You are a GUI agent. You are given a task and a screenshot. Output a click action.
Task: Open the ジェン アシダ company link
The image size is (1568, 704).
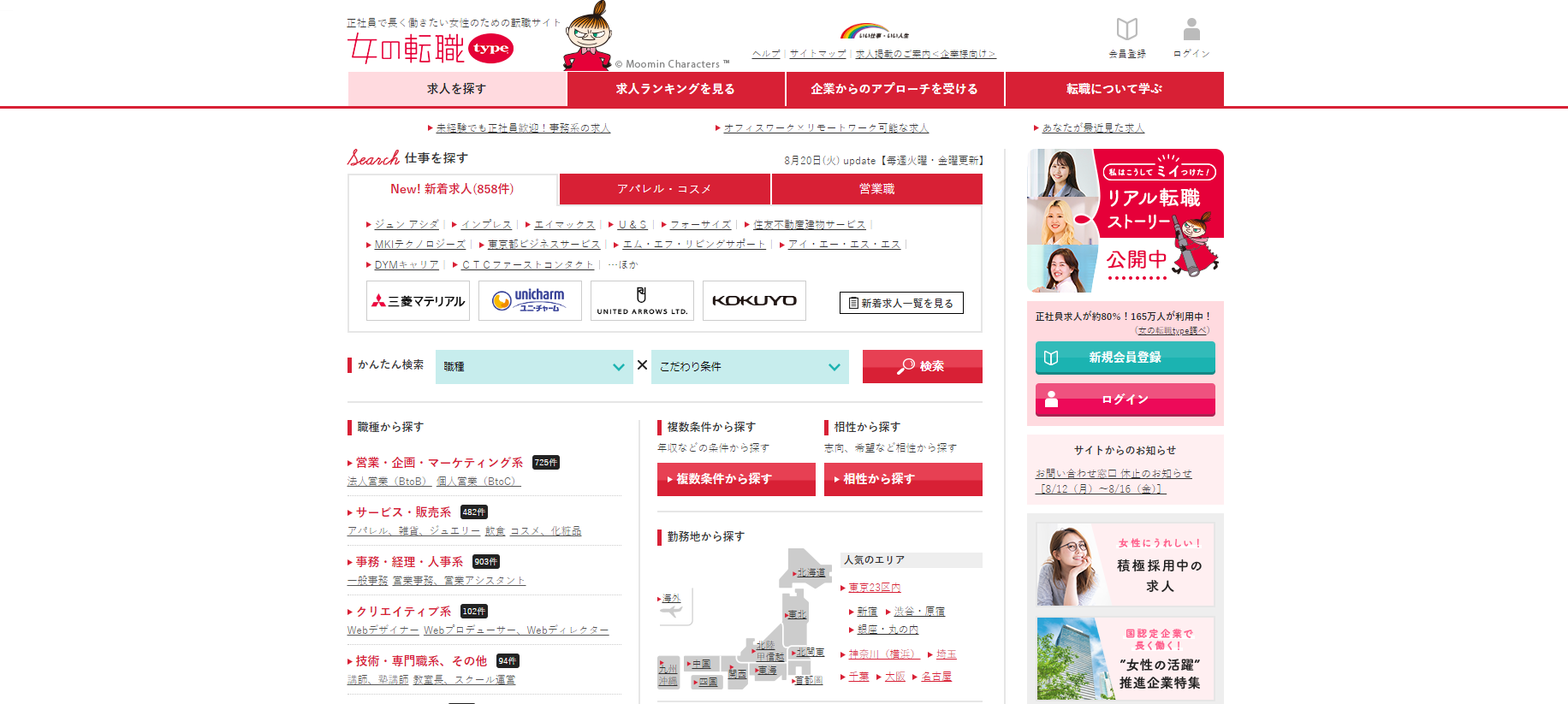[x=407, y=224]
